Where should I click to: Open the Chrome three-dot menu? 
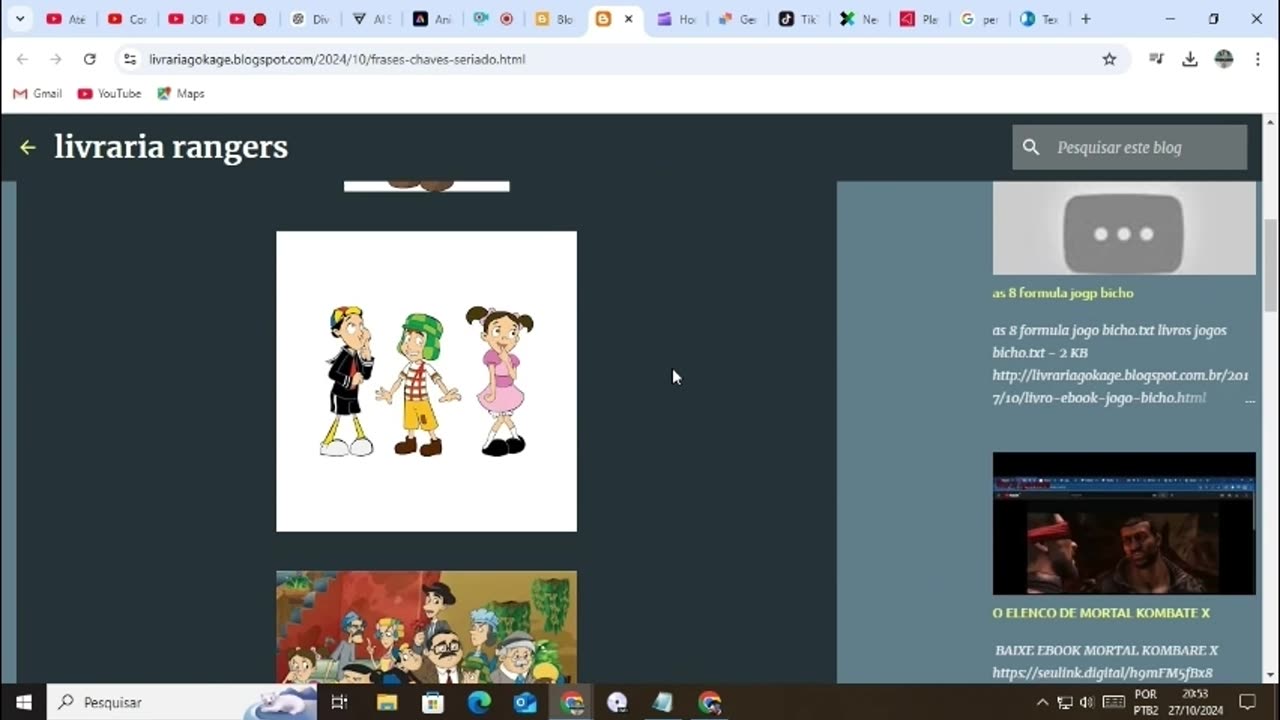(x=1257, y=59)
